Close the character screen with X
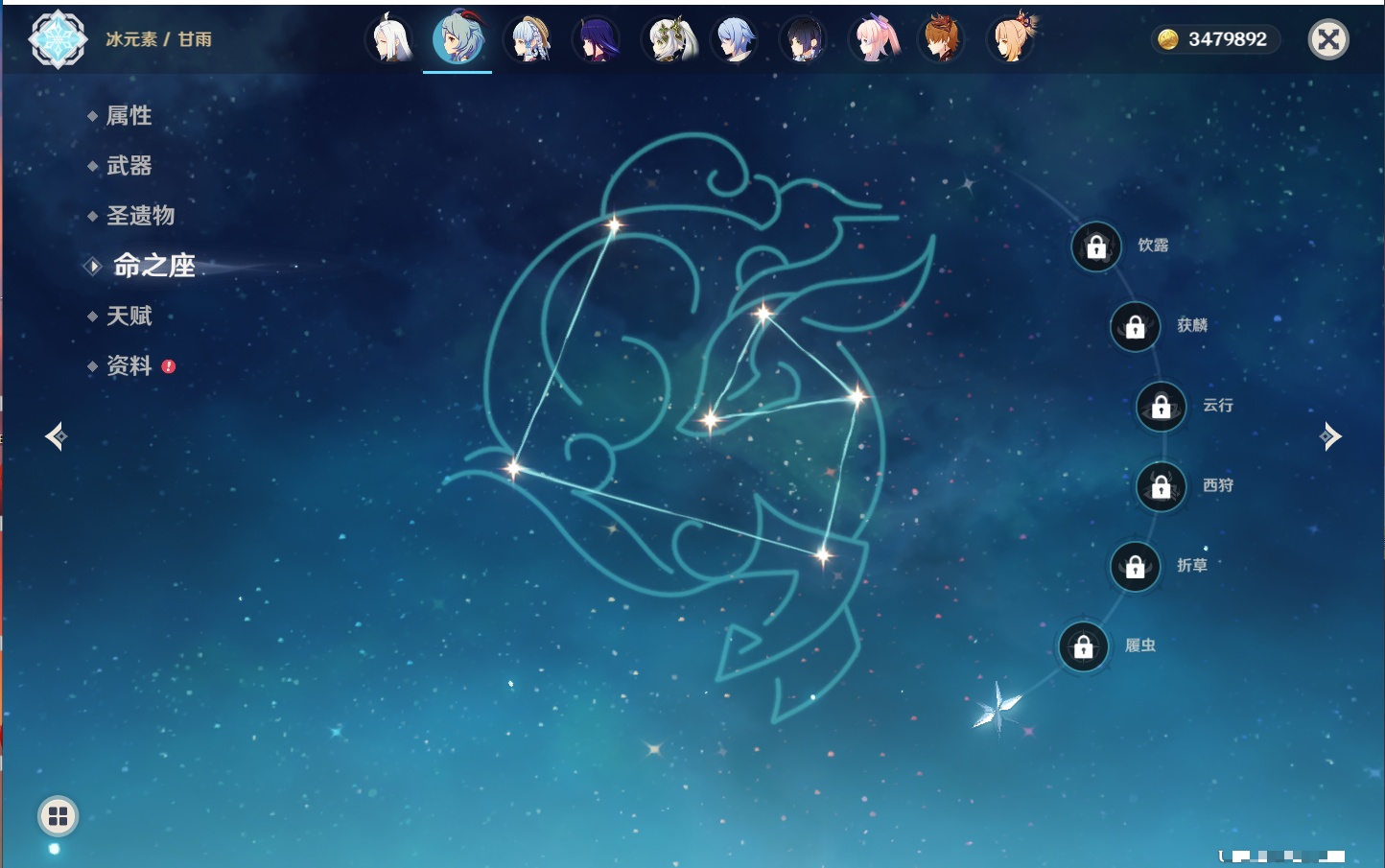The width and height of the screenshot is (1385, 868). click(1328, 39)
